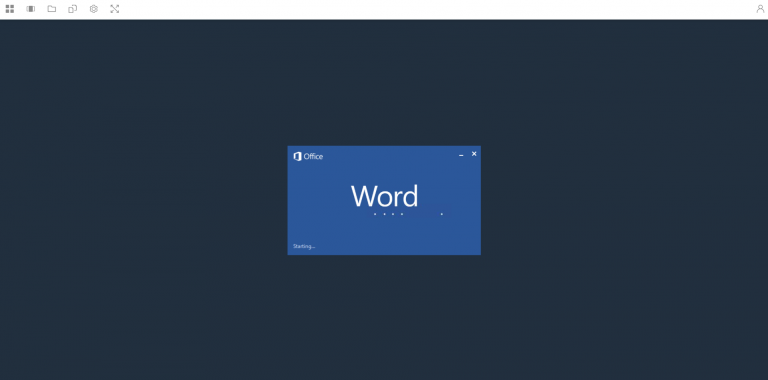The height and width of the screenshot is (380, 768).
Task: Click the lone rightmost loading dot
Action: point(441,214)
